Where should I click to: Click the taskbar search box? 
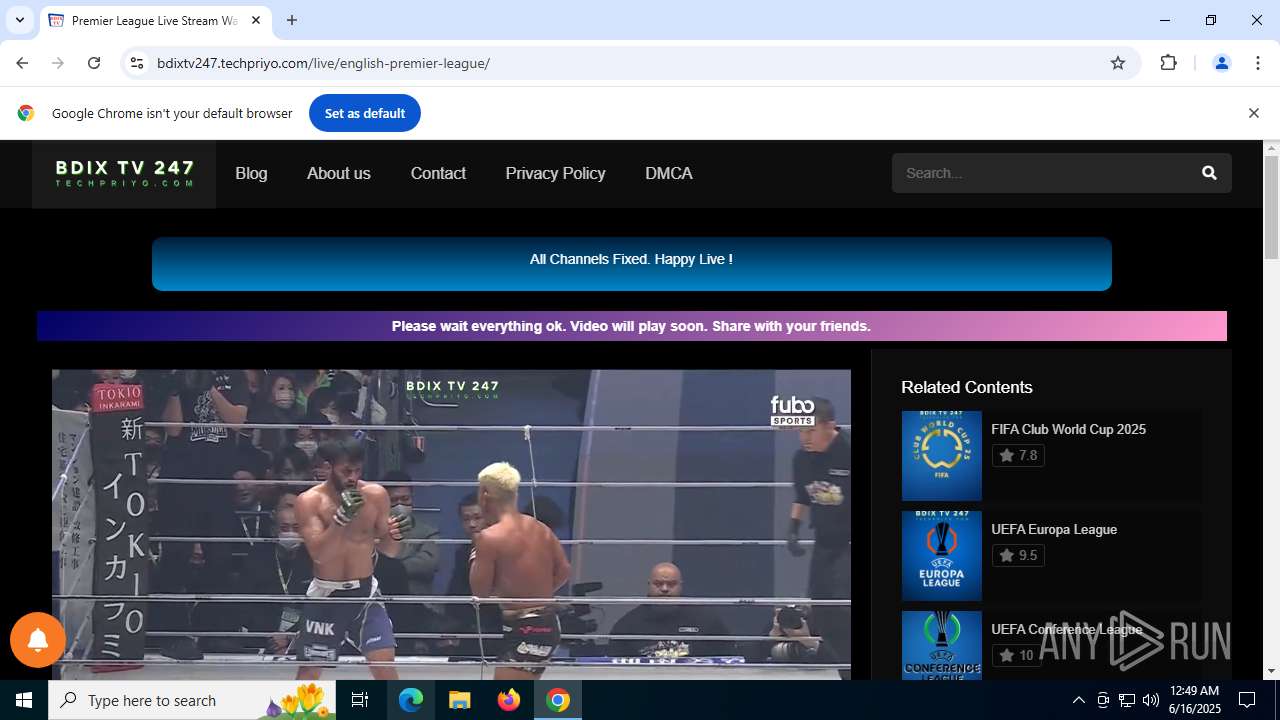192,700
